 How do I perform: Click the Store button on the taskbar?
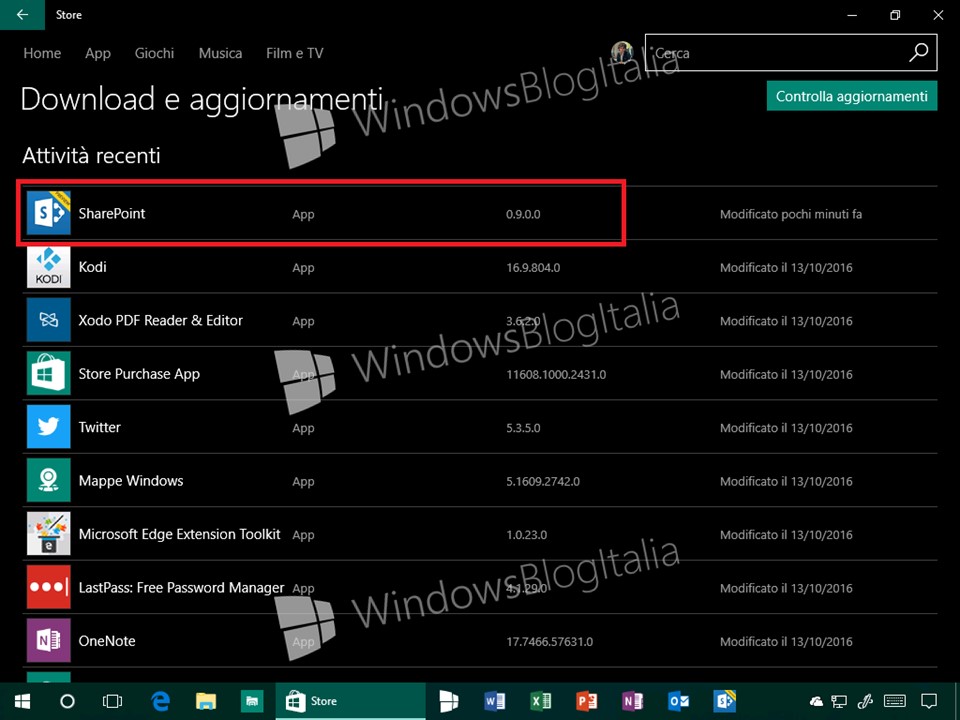pos(351,701)
